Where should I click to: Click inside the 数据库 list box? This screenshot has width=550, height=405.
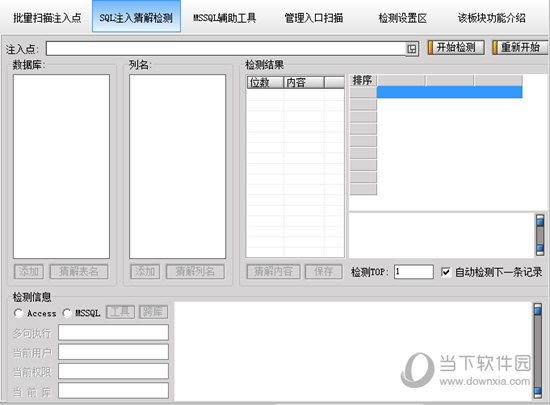pos(61,167)
